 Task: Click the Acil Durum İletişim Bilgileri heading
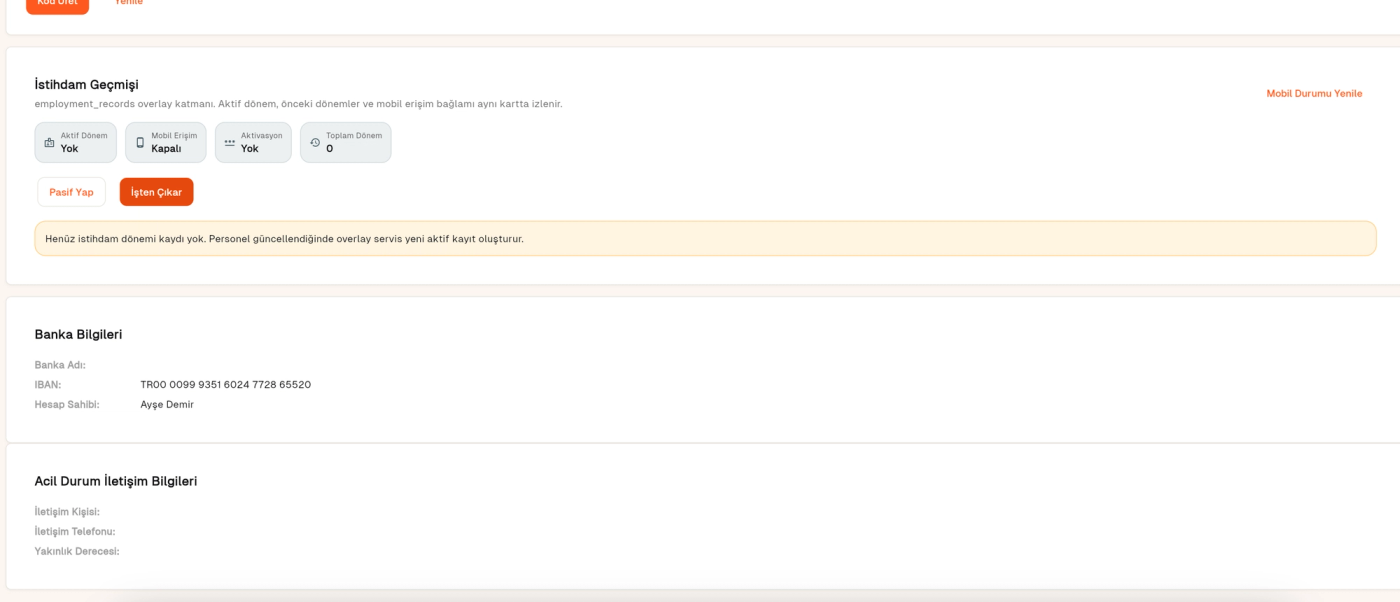click(x=116, y=481)
